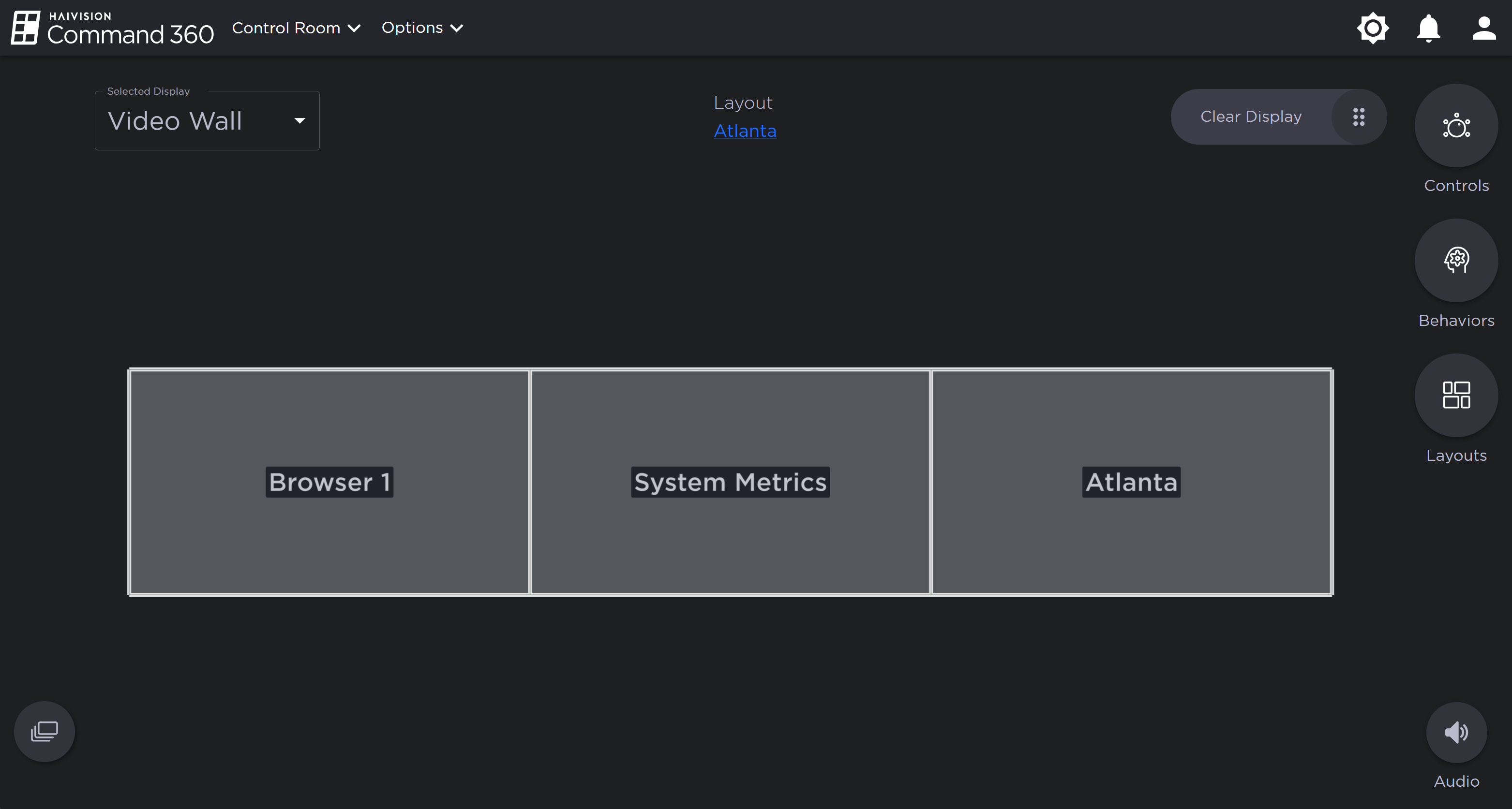Select the Browser 1 display tile

click(329, 482)
